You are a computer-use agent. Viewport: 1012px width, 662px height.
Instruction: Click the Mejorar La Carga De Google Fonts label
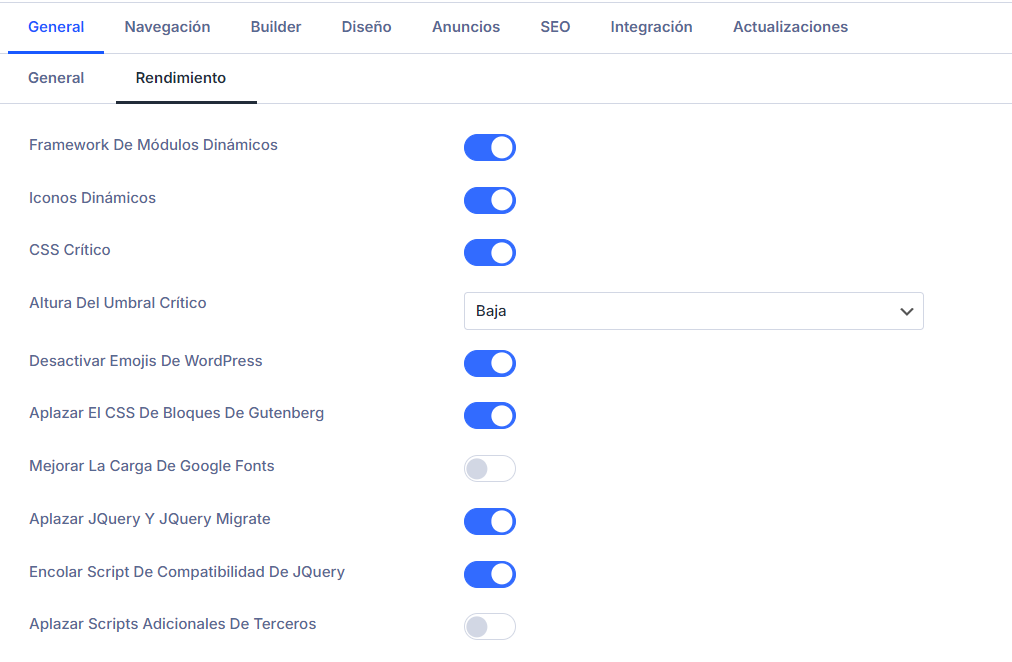(152, 466)
